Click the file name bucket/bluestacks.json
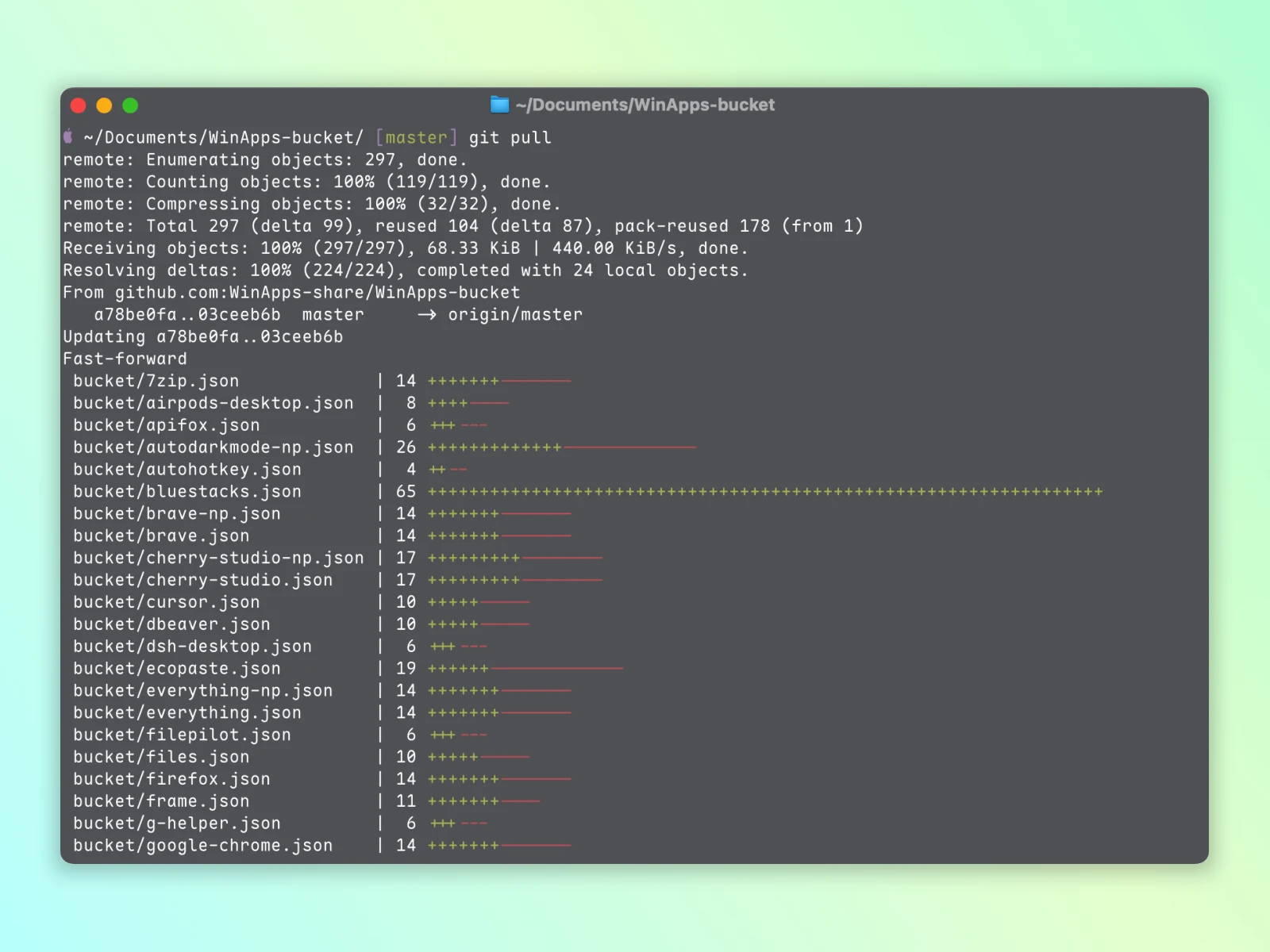This screenshot has height=952, width=1270. [187, 492]
